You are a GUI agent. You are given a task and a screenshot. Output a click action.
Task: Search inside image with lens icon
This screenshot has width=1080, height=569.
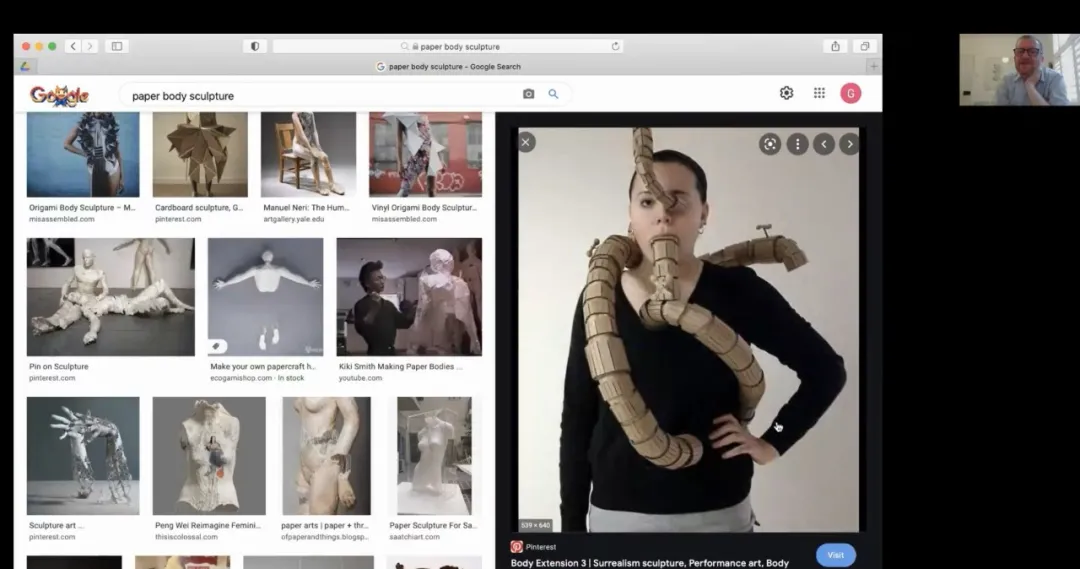tap(770, 144)
